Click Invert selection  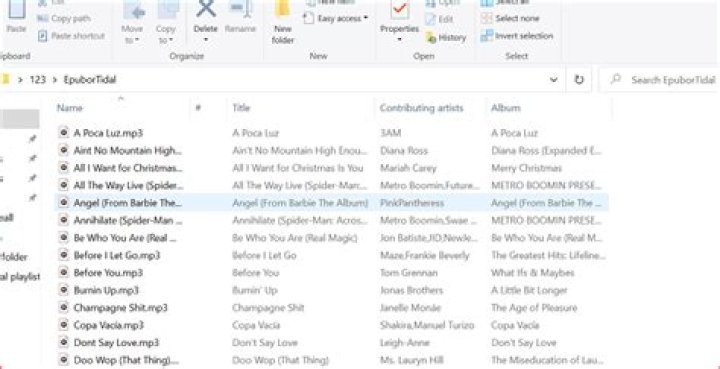517,36
